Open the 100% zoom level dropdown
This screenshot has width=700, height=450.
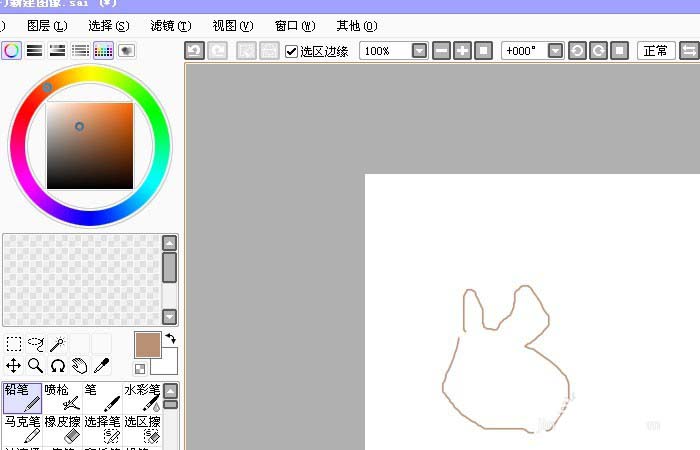[419, 51]
